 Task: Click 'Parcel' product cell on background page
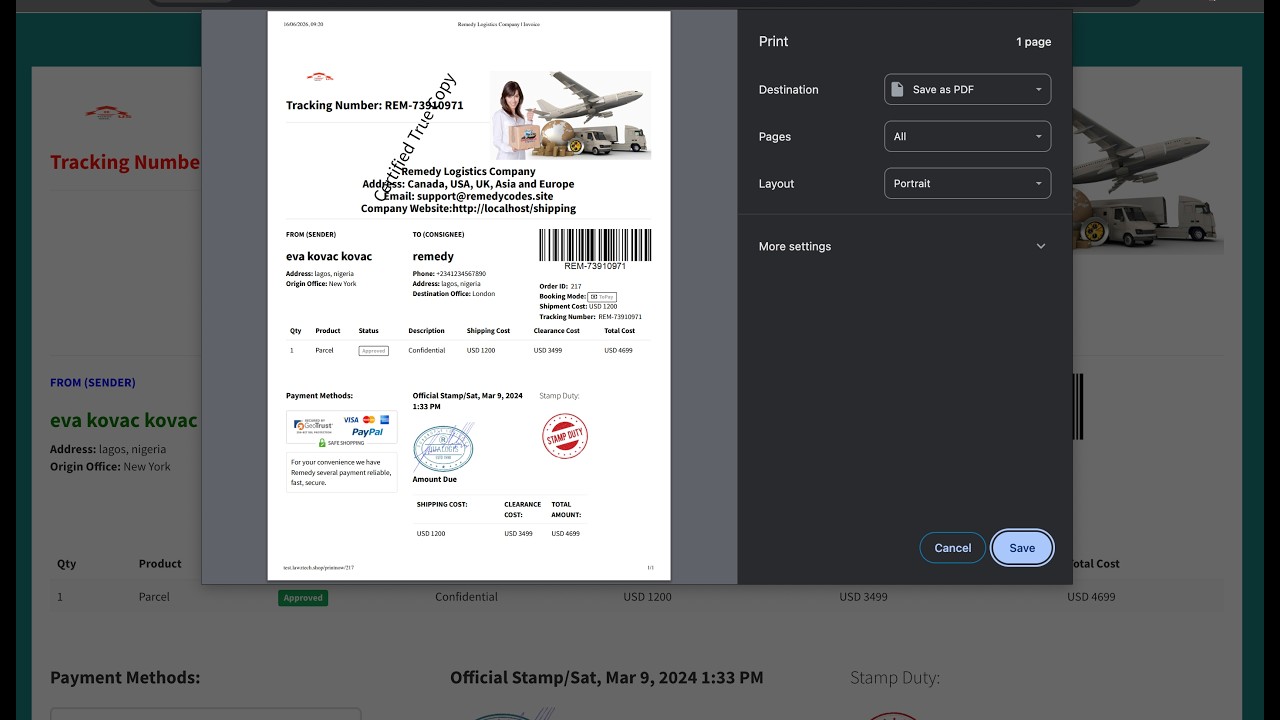click(x=154, y=597)
